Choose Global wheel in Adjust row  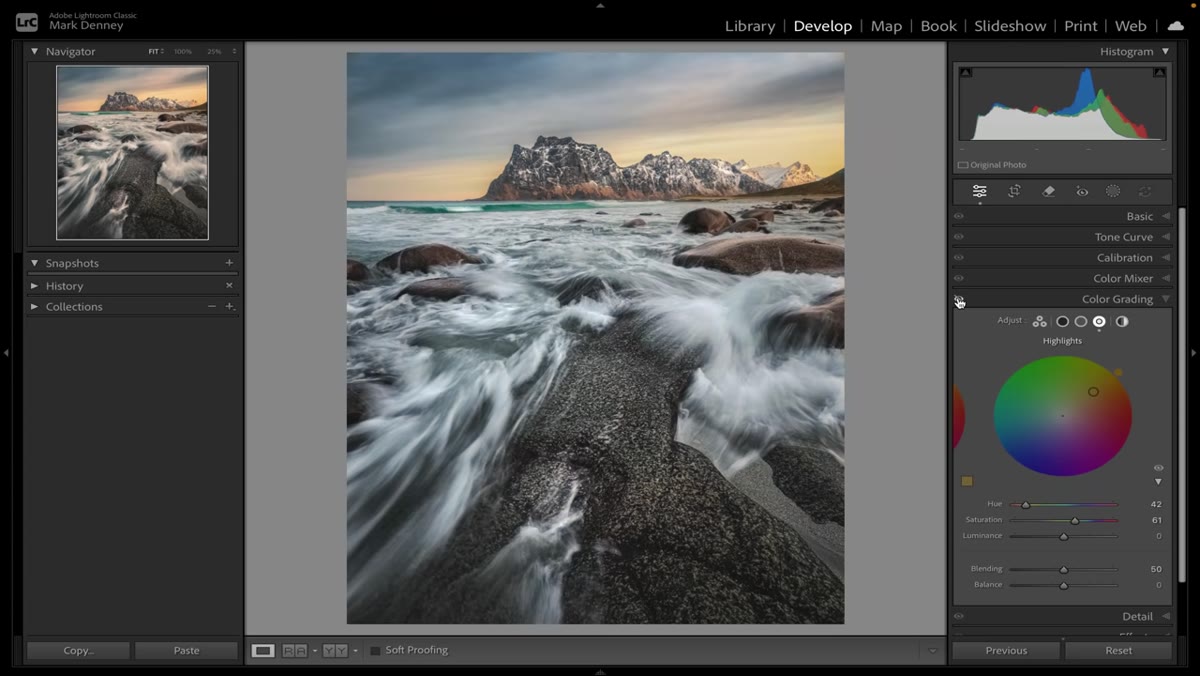[1122, 321]
